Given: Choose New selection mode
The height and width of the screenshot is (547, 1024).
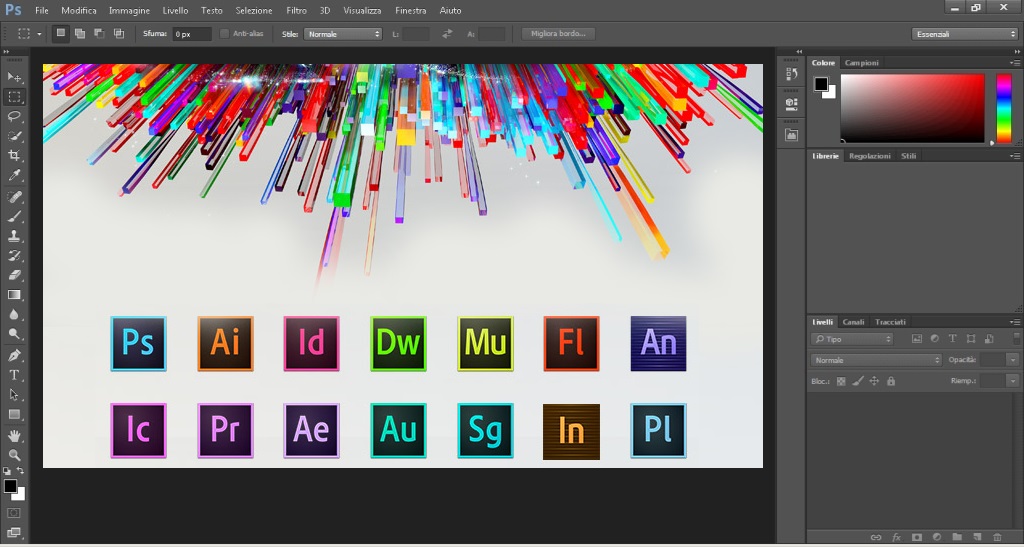Looking at the screenshot, I should coord(60,33).
